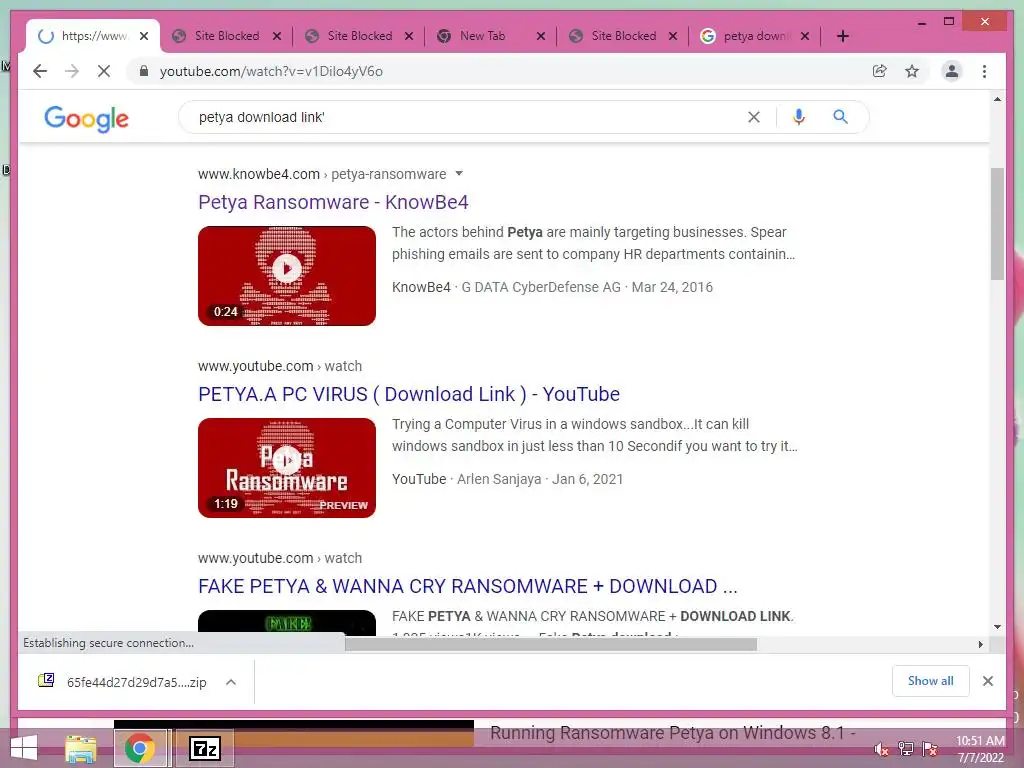
Task: Click the scroll down arrow
Action: (x=997, y=627)
